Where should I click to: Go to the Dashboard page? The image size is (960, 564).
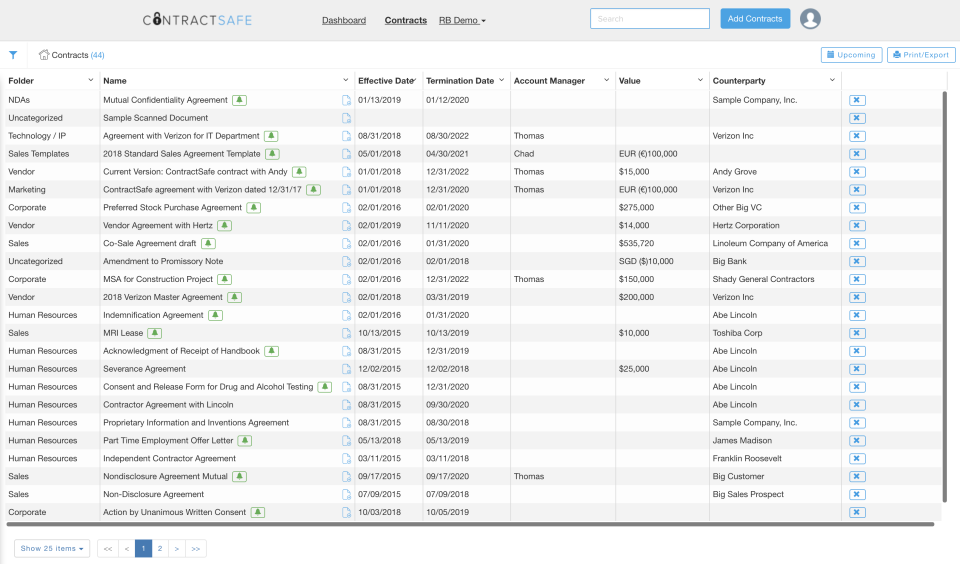344,20
